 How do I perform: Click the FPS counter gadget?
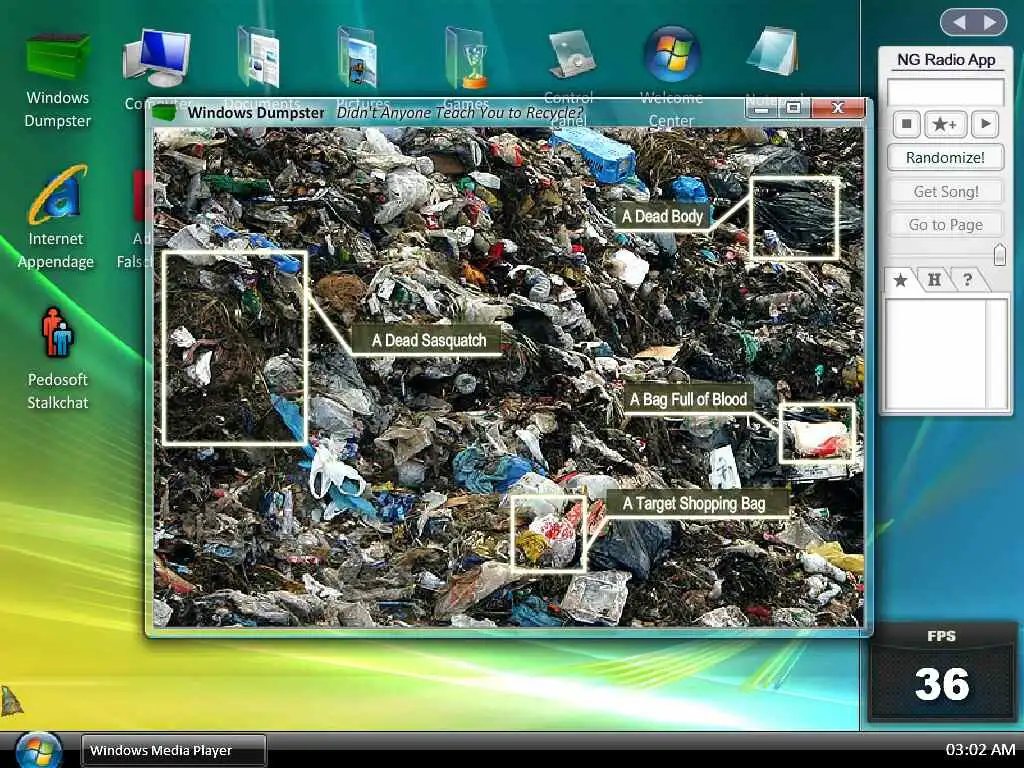pyautogui.click(x=942, y=673)
